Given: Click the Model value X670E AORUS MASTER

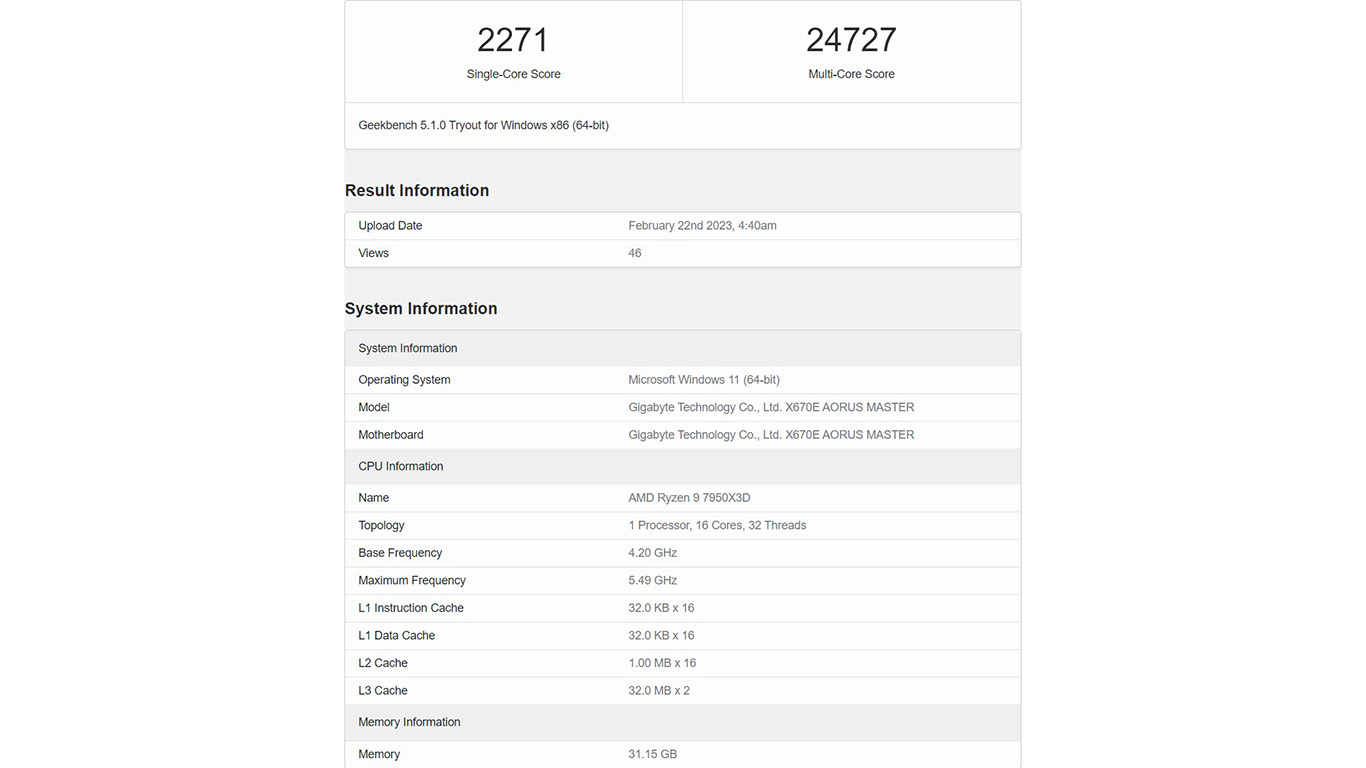Looking at the screenshot, I should point(771,407).
